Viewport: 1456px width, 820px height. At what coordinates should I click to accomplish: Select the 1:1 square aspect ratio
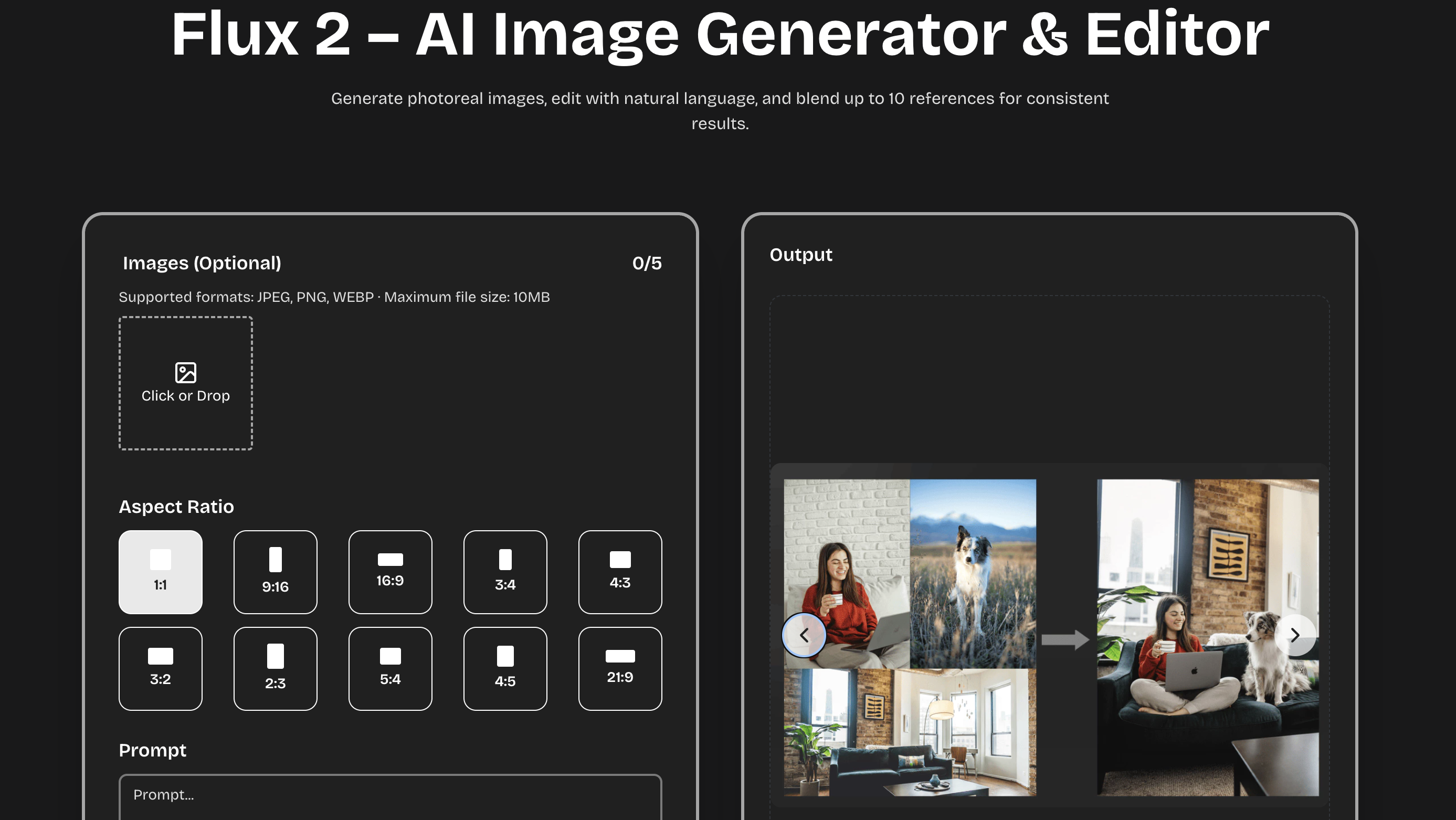pyautogui.click(x=161, y=572)
